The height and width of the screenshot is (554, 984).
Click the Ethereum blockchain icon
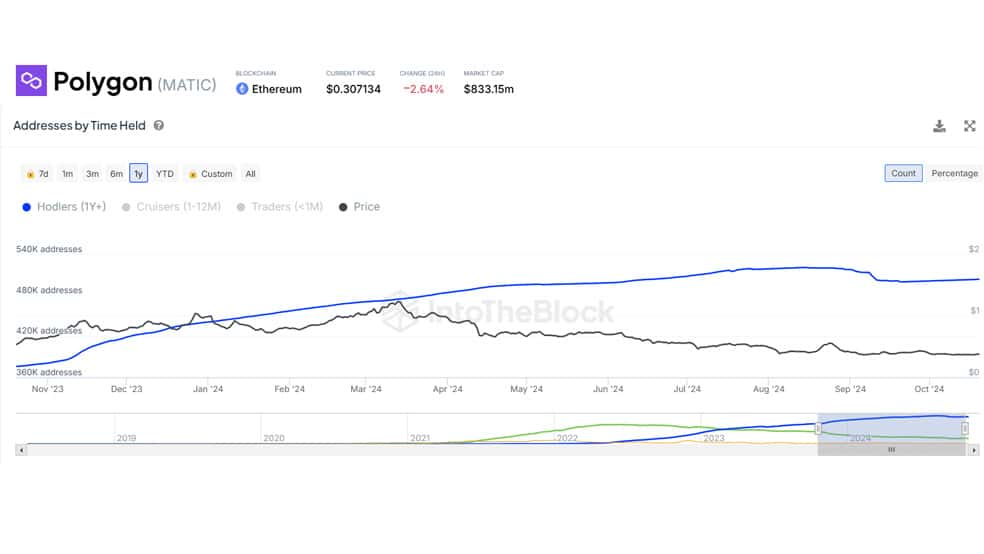pos(242,89)
